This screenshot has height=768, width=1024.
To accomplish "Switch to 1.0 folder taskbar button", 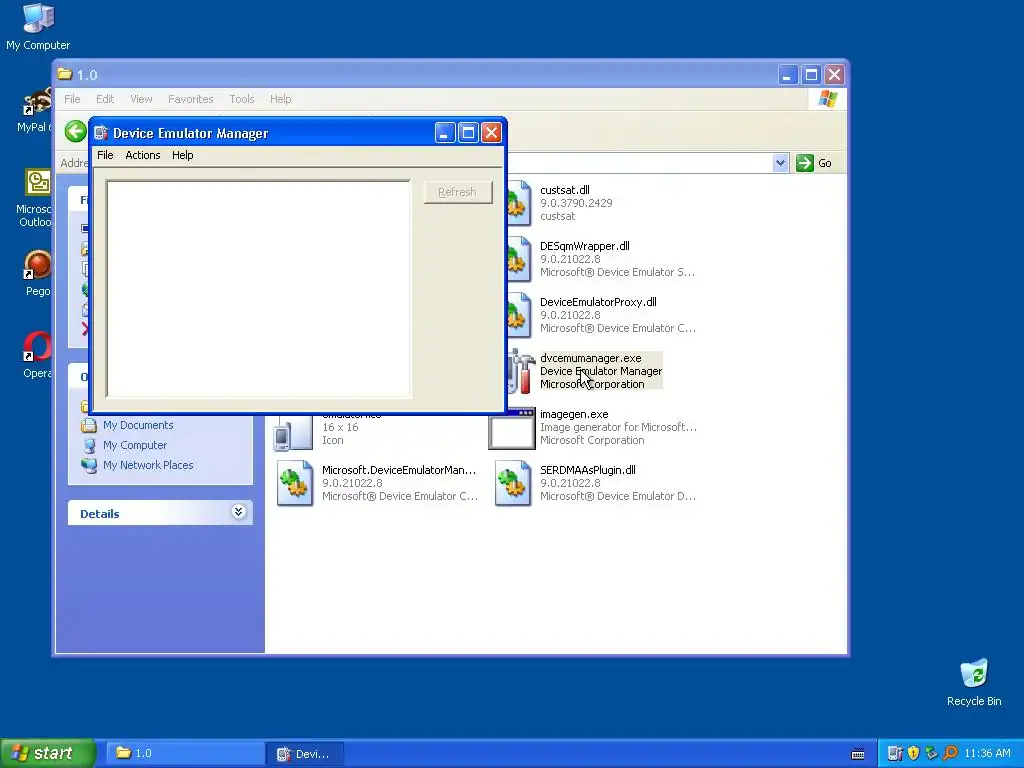I will click(x=183, y=754).
